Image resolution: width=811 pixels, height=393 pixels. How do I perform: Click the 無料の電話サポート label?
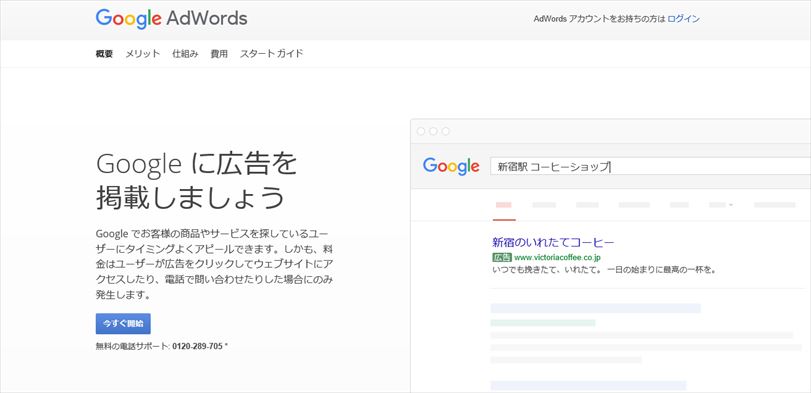click(133, 346)
